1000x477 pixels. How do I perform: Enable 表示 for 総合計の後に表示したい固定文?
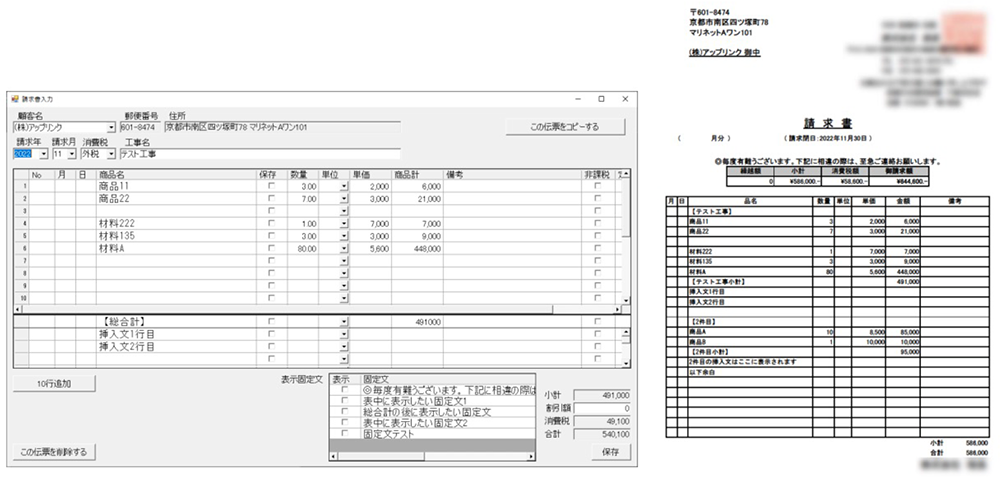coord(345,412)
